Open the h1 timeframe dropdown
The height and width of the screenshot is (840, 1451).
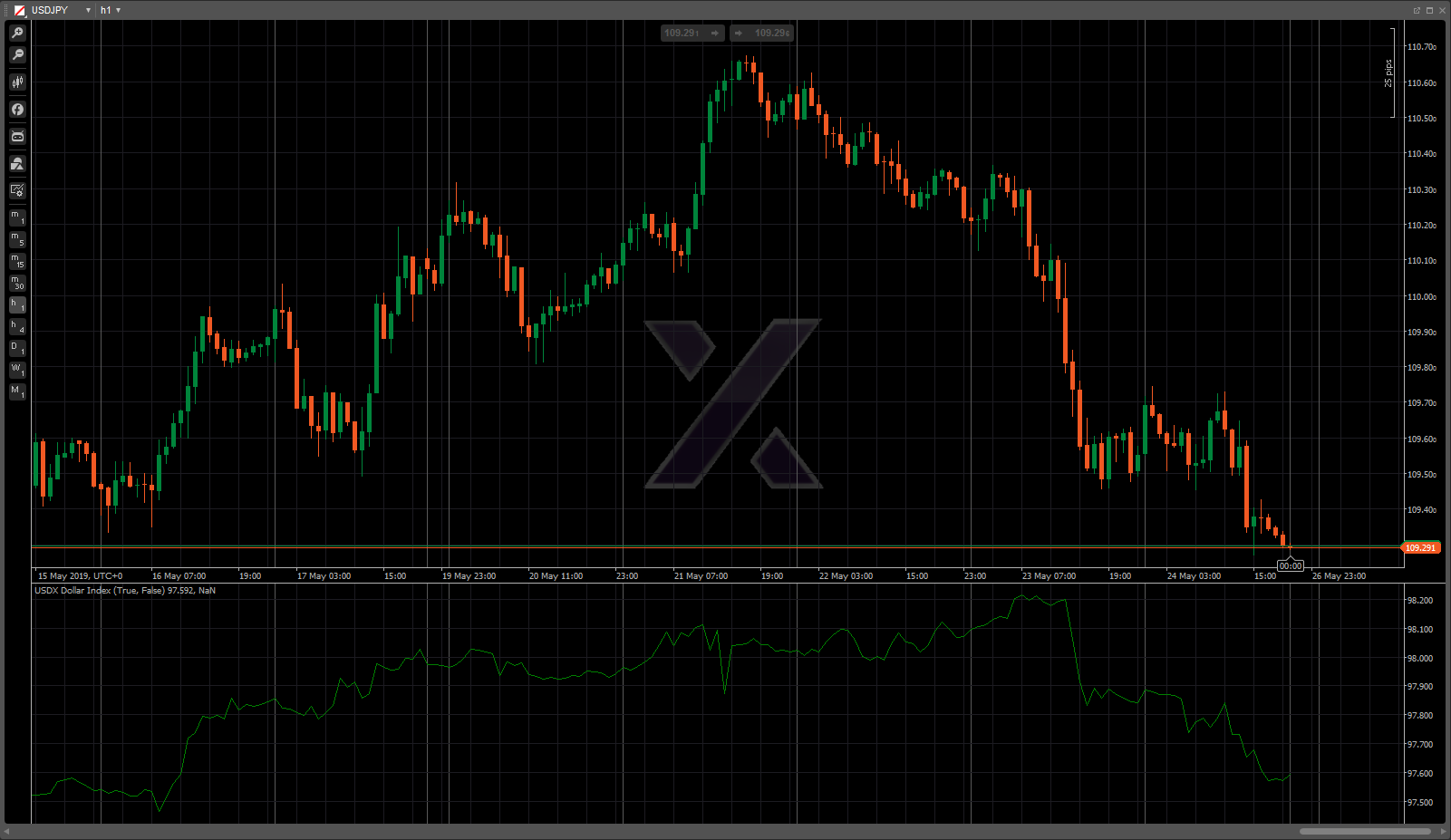pyautogui.click(x=118, y=10)
